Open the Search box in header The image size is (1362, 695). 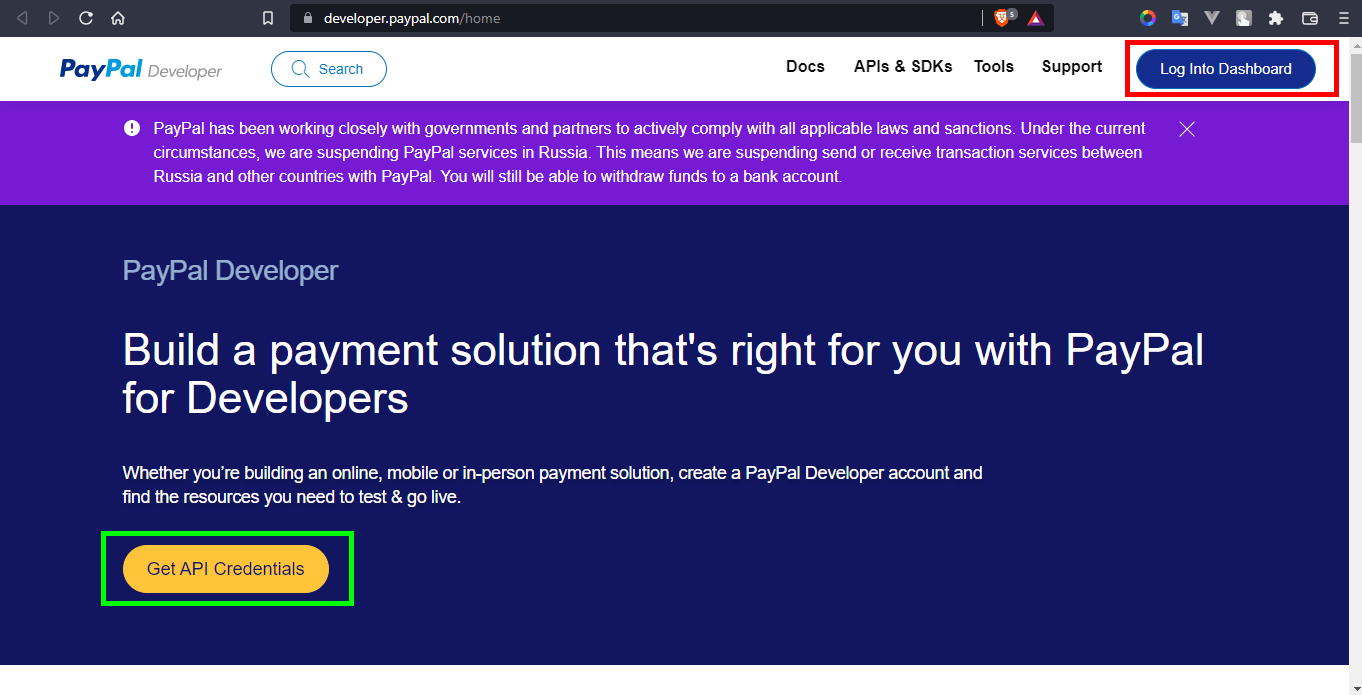(329, 69)
